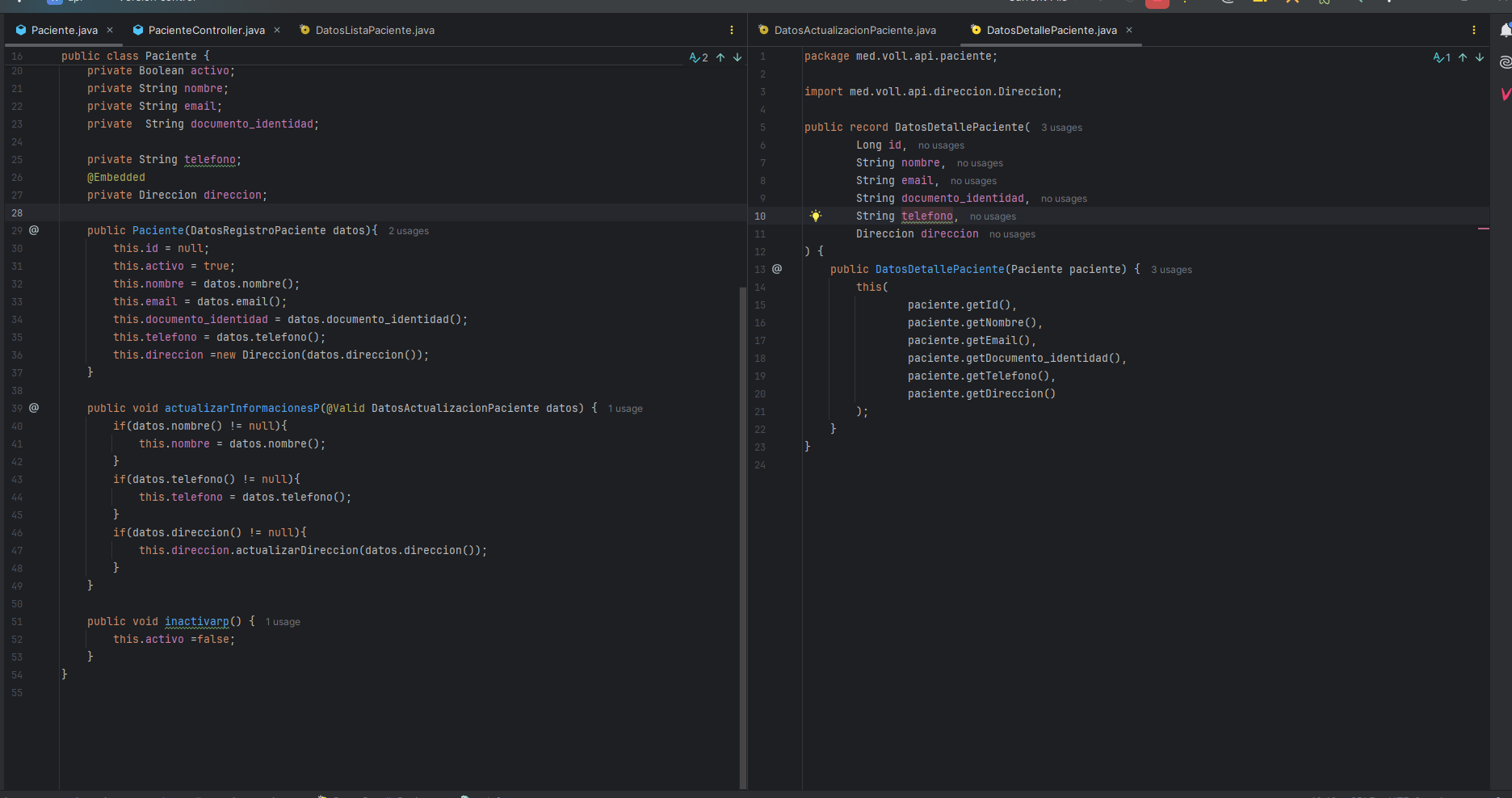Select the DatosDetallePaciente.java tab
1512x798 pixels.
[1052, 30]
